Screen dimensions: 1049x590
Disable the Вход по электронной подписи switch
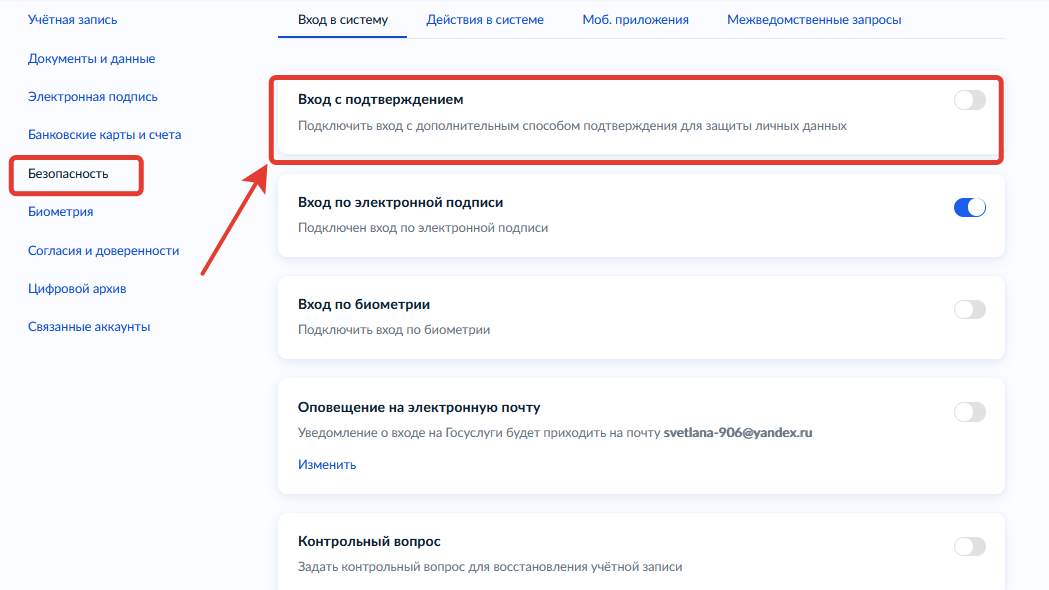(969, 208)
